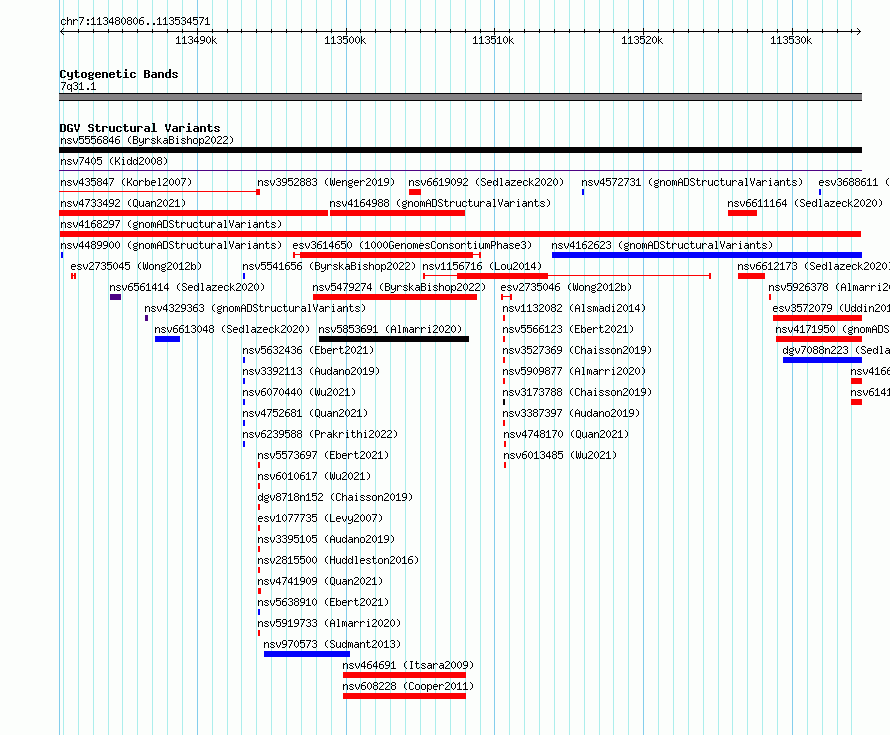890x735 pixels.
Task: Click the red bar under nsv5479274
Action: [394, 297]
